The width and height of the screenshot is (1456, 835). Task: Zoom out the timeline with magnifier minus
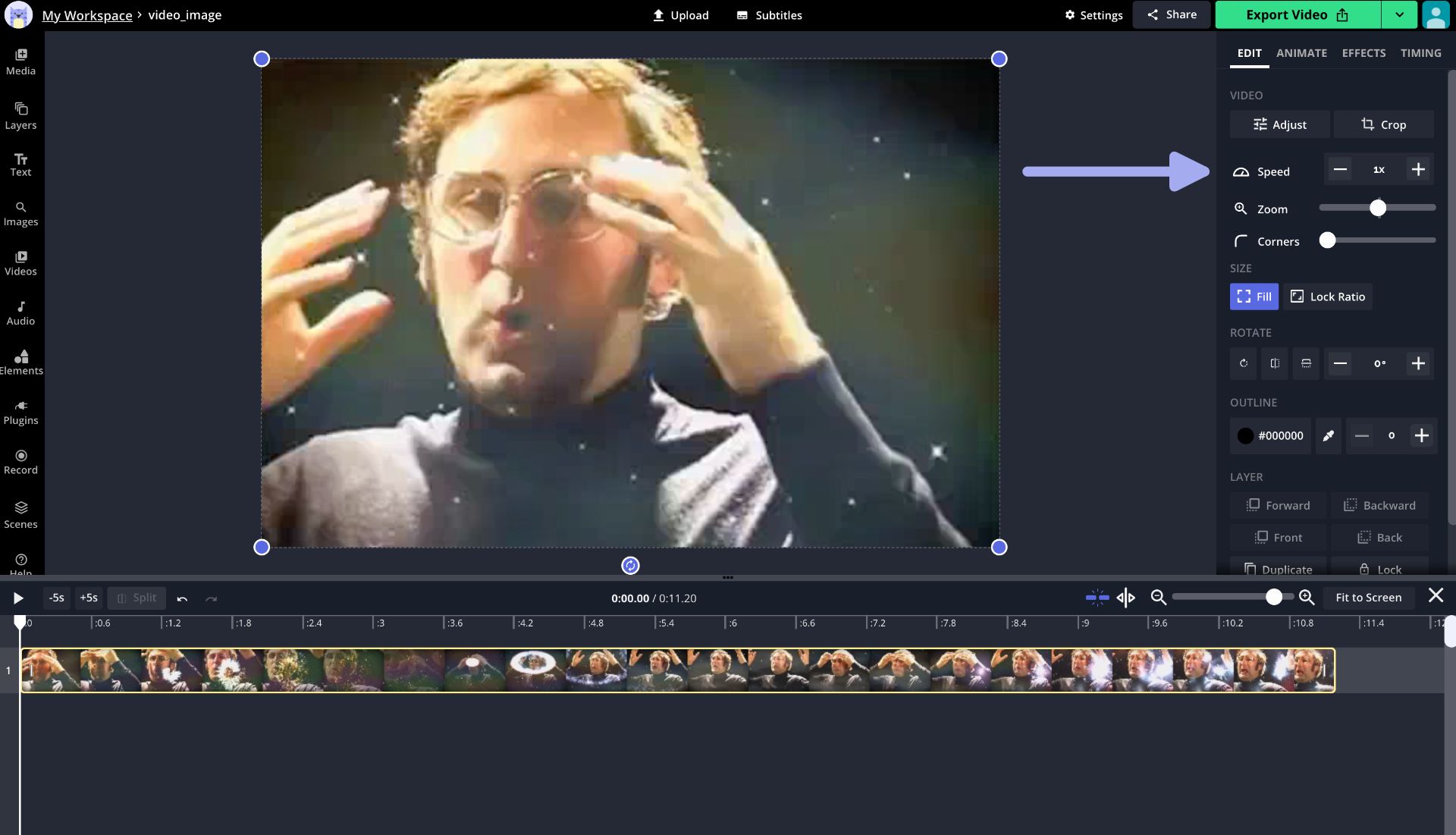tap(1158, 598)
